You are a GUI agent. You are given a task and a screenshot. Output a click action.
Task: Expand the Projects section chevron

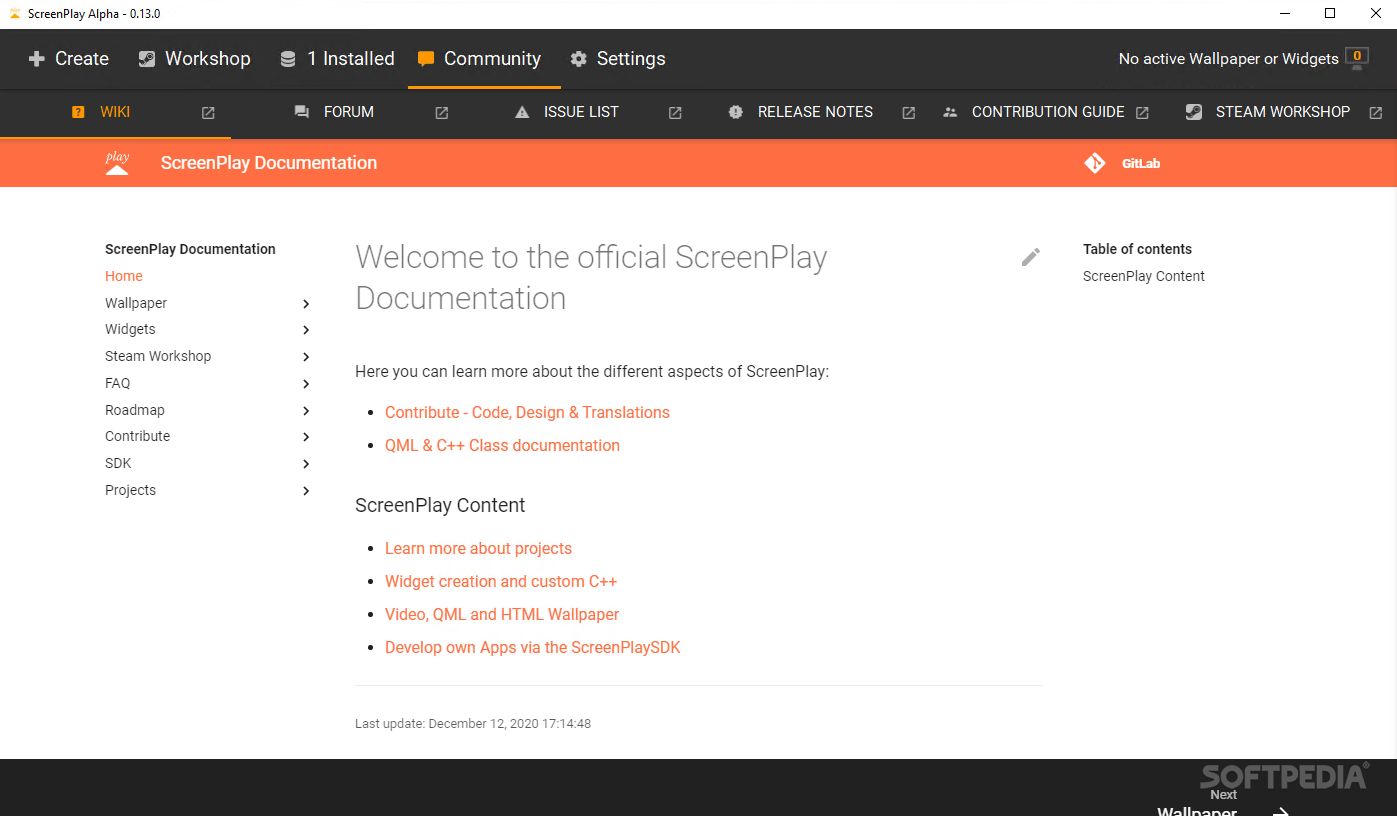click(x=306, y=491)
